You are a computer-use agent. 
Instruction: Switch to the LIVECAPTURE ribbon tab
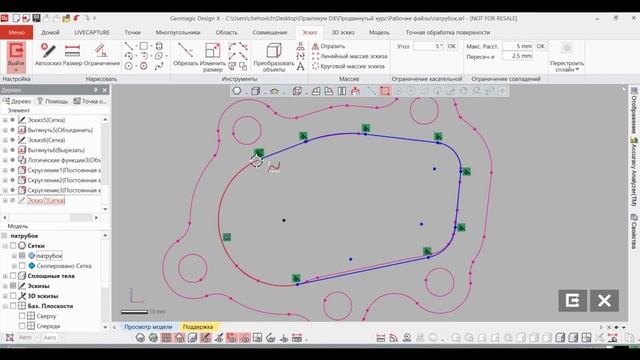[x=92, y=32]
